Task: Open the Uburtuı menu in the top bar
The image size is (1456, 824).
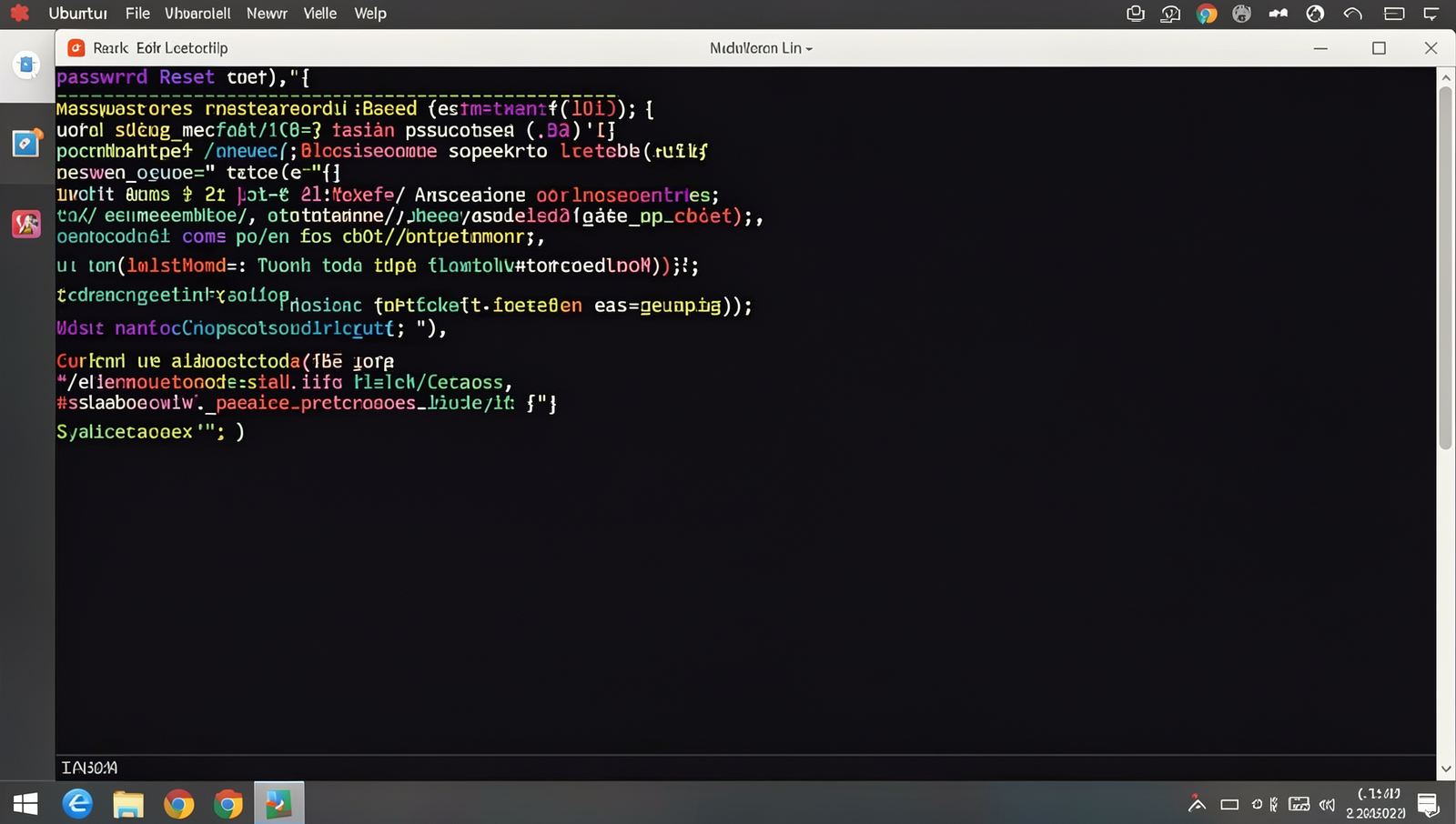Action: pos(77,14)
